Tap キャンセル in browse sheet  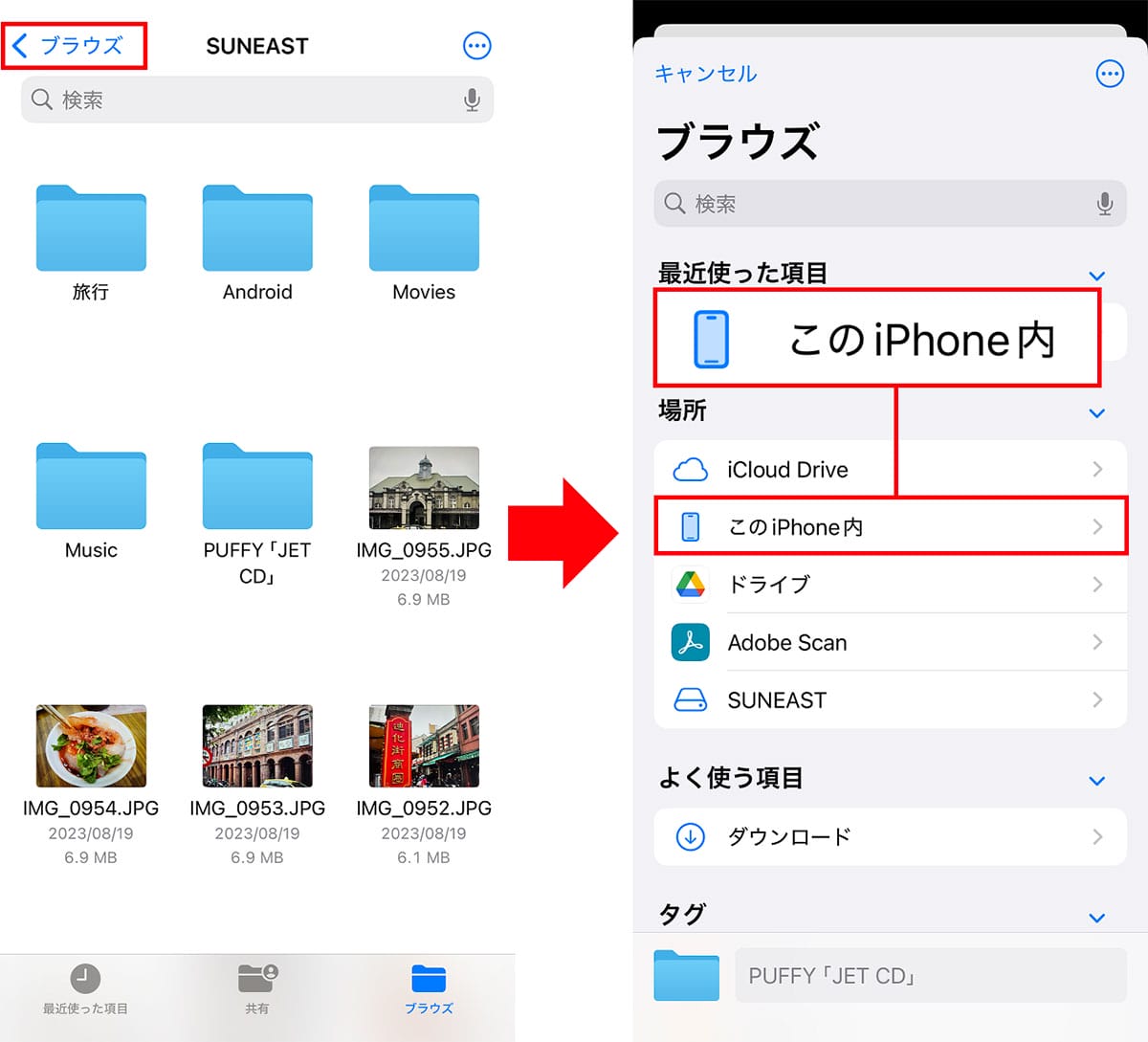pos(706,74)
